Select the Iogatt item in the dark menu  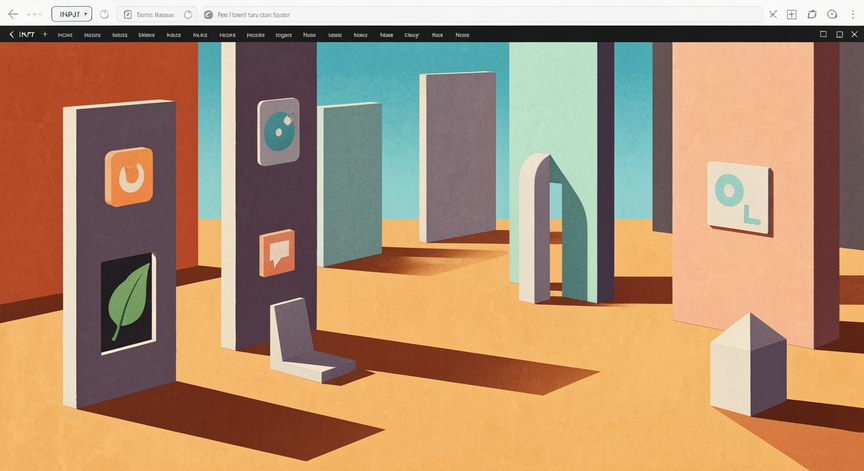click(283, 35)
